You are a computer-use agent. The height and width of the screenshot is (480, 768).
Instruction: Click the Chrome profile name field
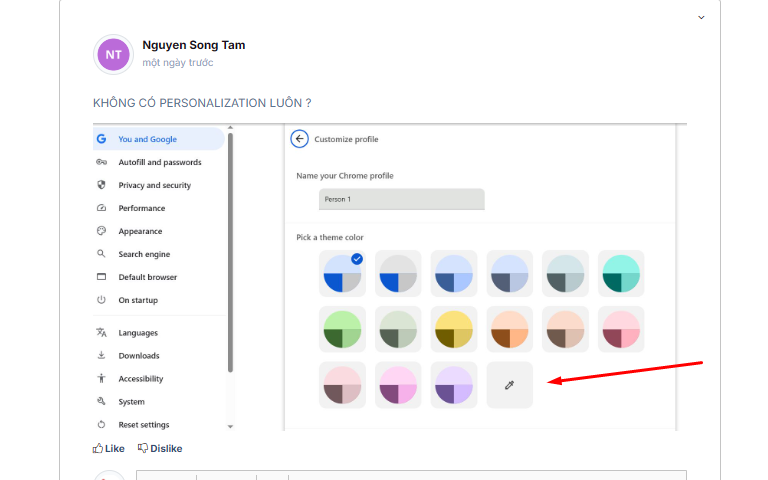click(401, 199)
